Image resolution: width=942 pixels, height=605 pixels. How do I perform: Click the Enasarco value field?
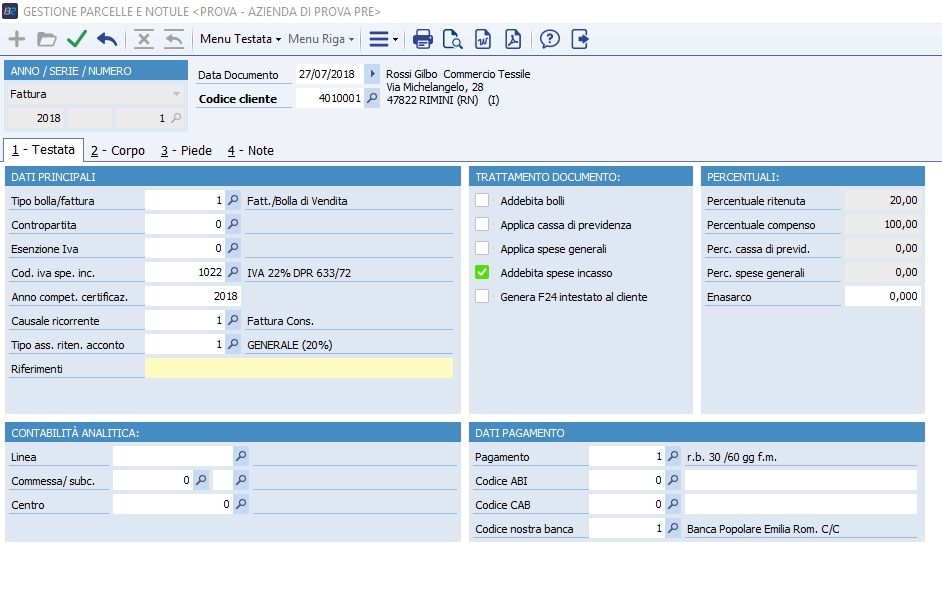point(881,296)
